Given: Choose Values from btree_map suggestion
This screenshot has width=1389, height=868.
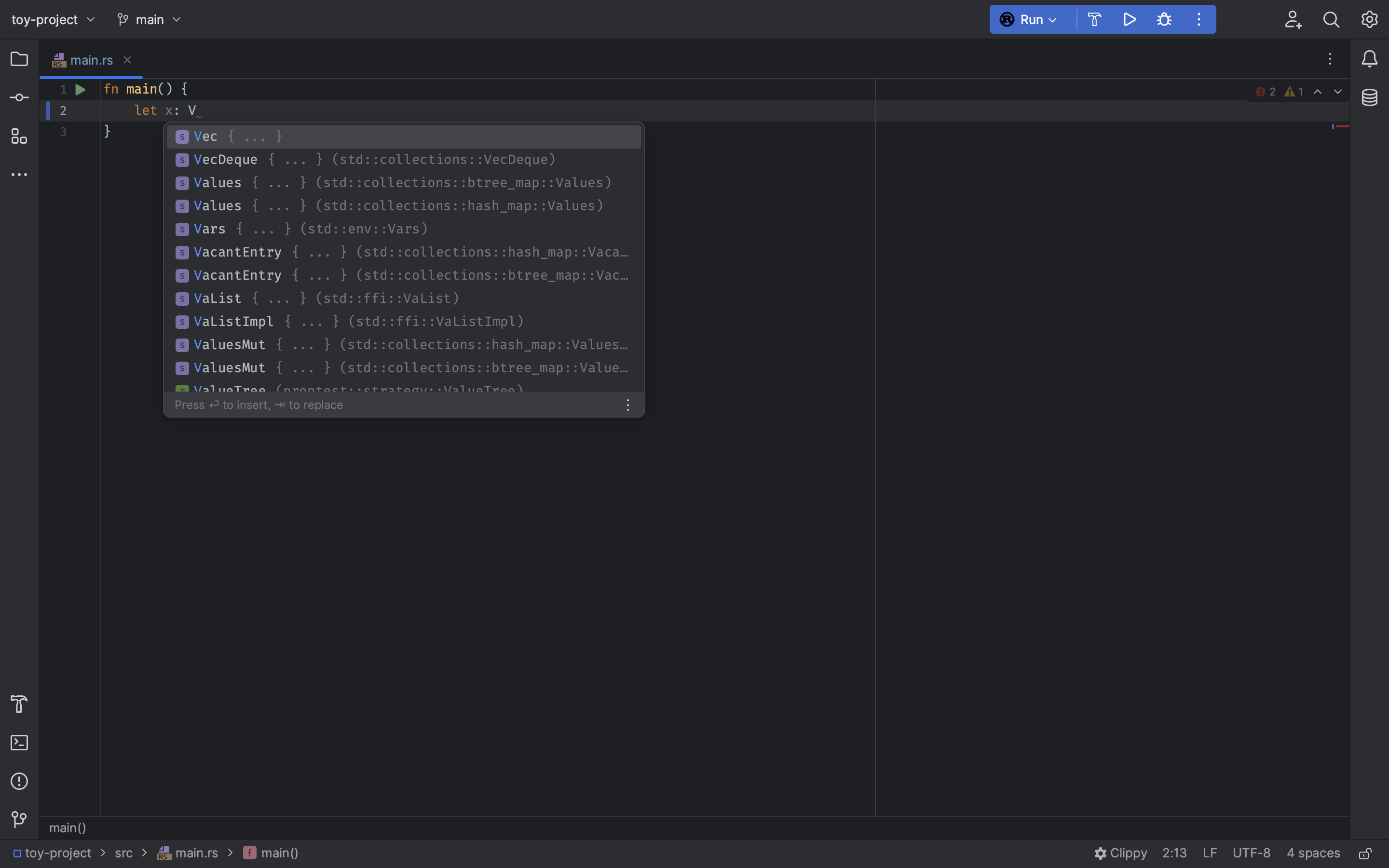Looking at the screenshot, I should coord(404,183).
